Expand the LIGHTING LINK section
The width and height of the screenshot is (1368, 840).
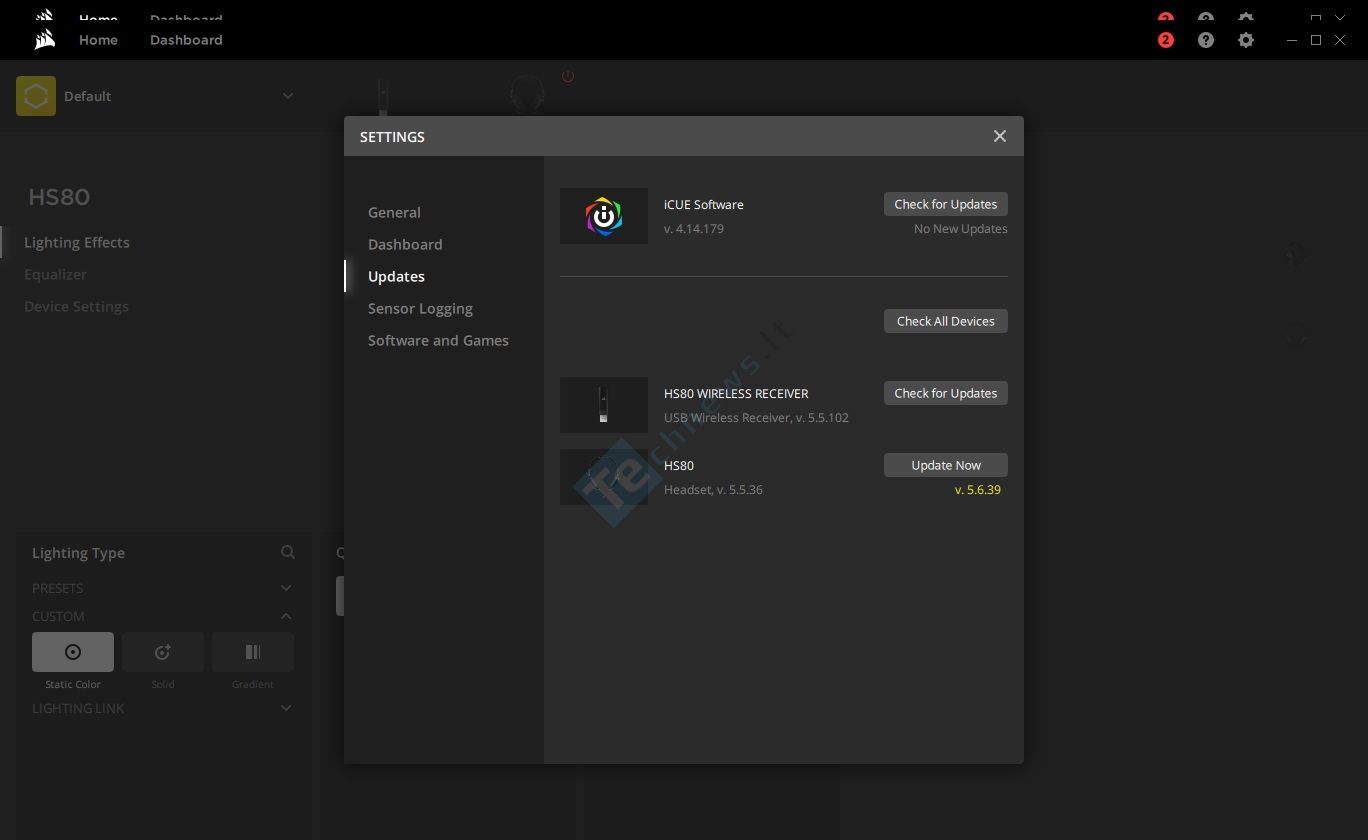[x=286, y=708]
